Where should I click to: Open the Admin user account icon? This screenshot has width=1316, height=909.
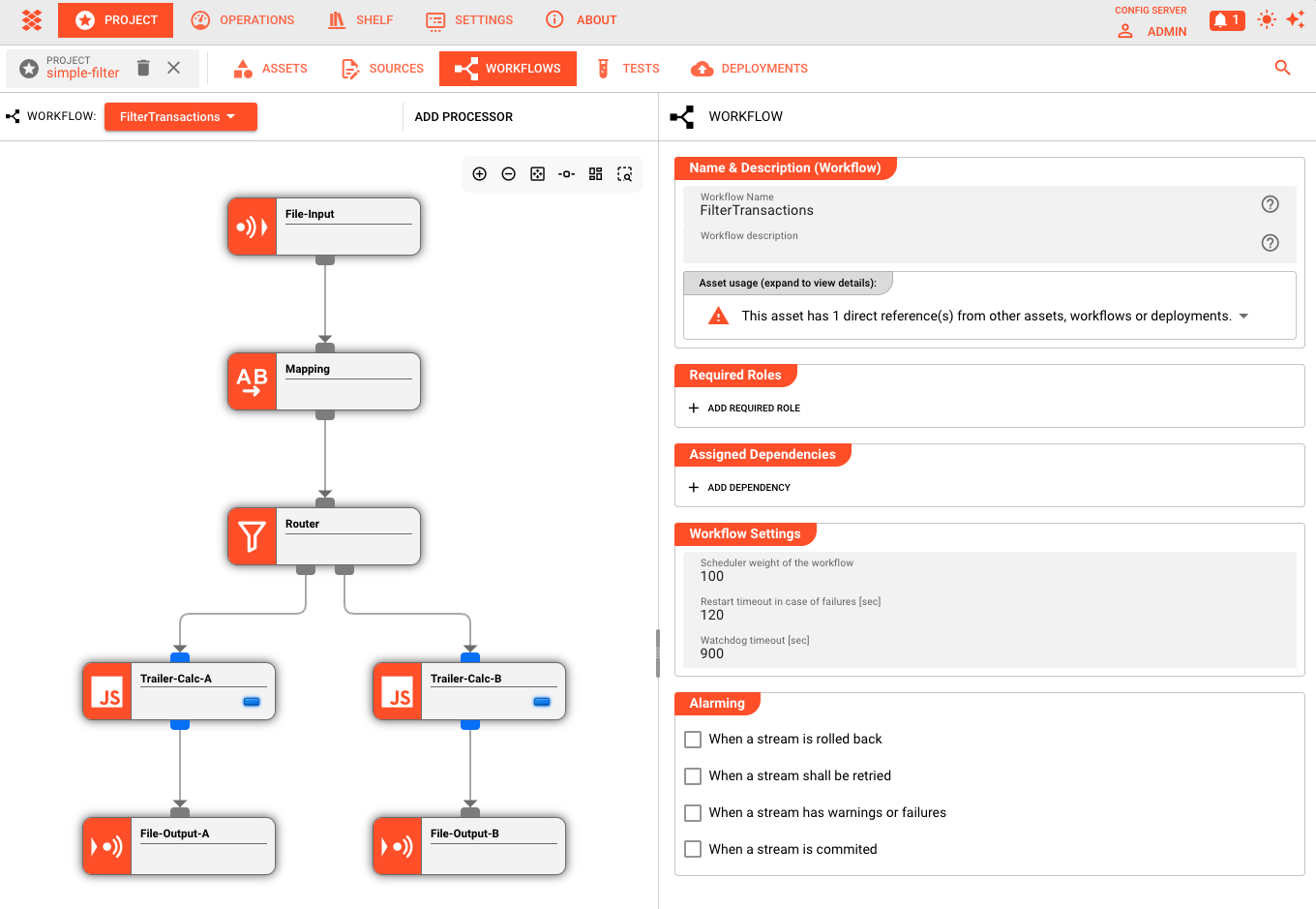pos(1125,31)
